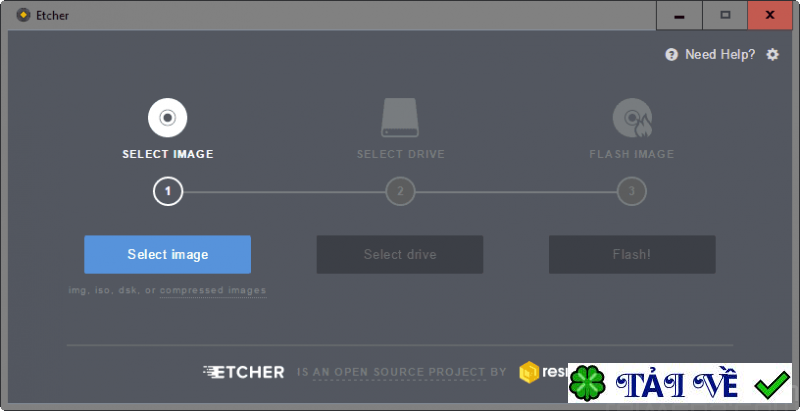Image resolution: width=800 pixels, height=411 pixels.
Task: Click the Select image button
Action: [x=167, y=254]
